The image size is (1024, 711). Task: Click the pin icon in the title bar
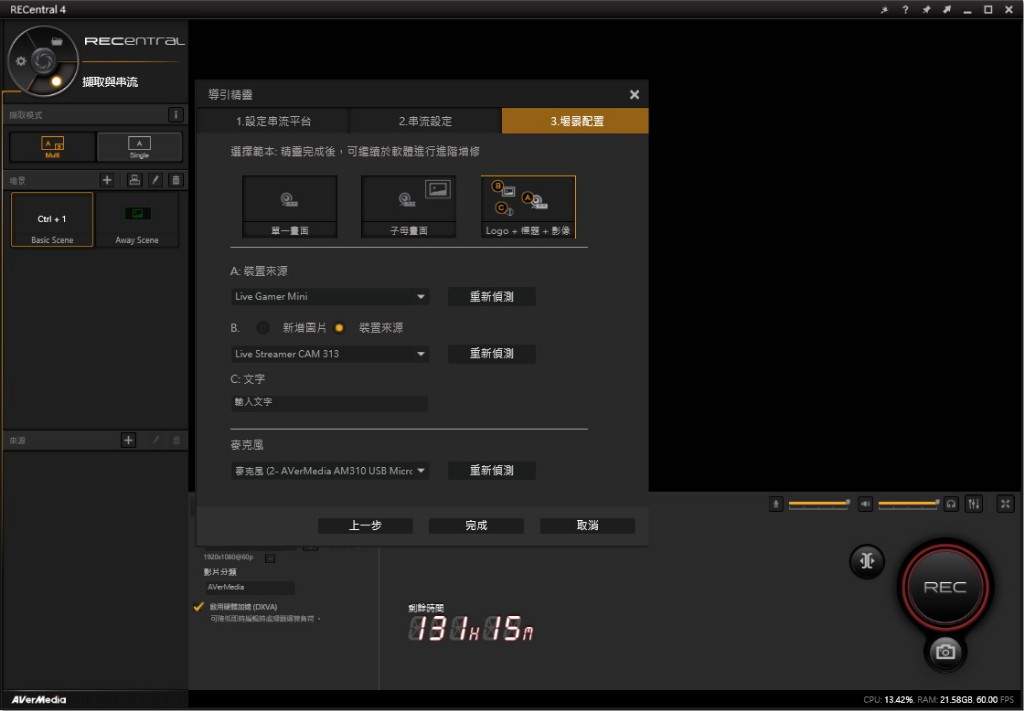coord(926,10)
